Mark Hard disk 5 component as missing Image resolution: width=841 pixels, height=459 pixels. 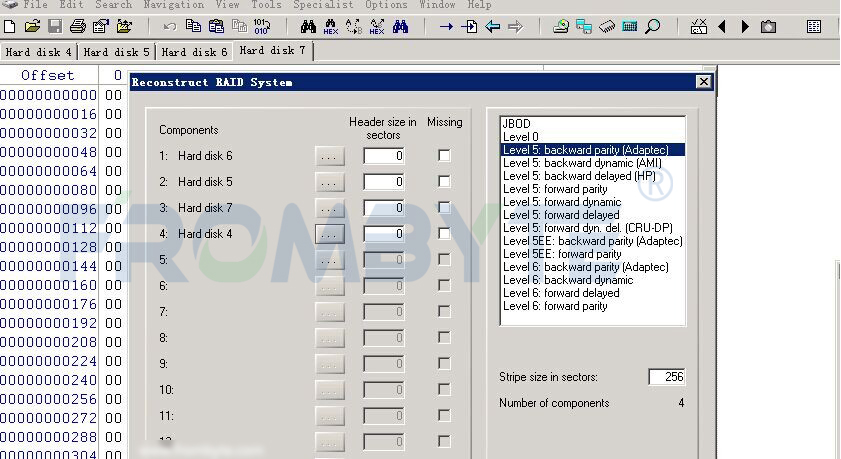point(444,181)
